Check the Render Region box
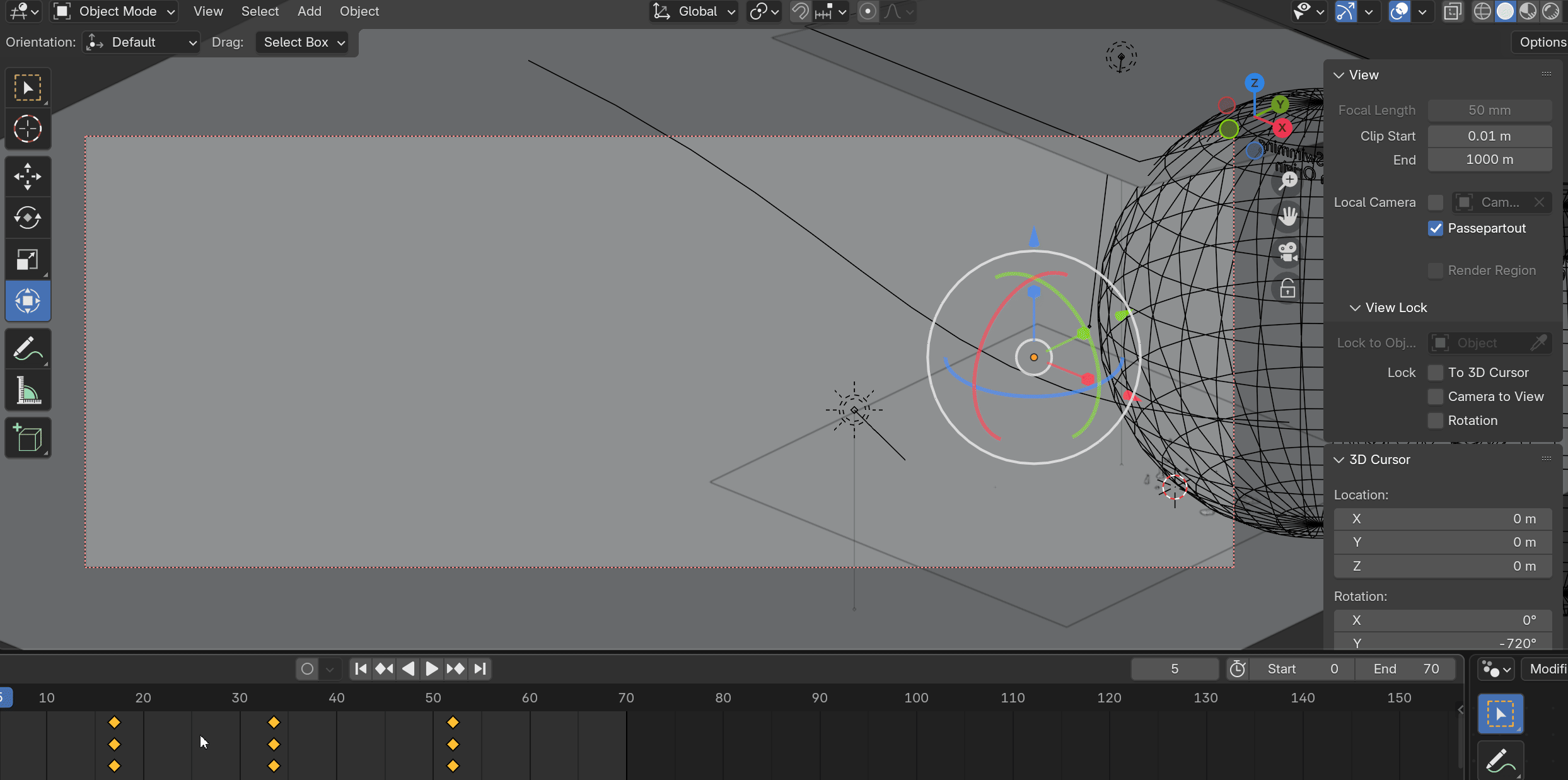The height and width of the screenshot is (780, 1568). click(1436, 270)
